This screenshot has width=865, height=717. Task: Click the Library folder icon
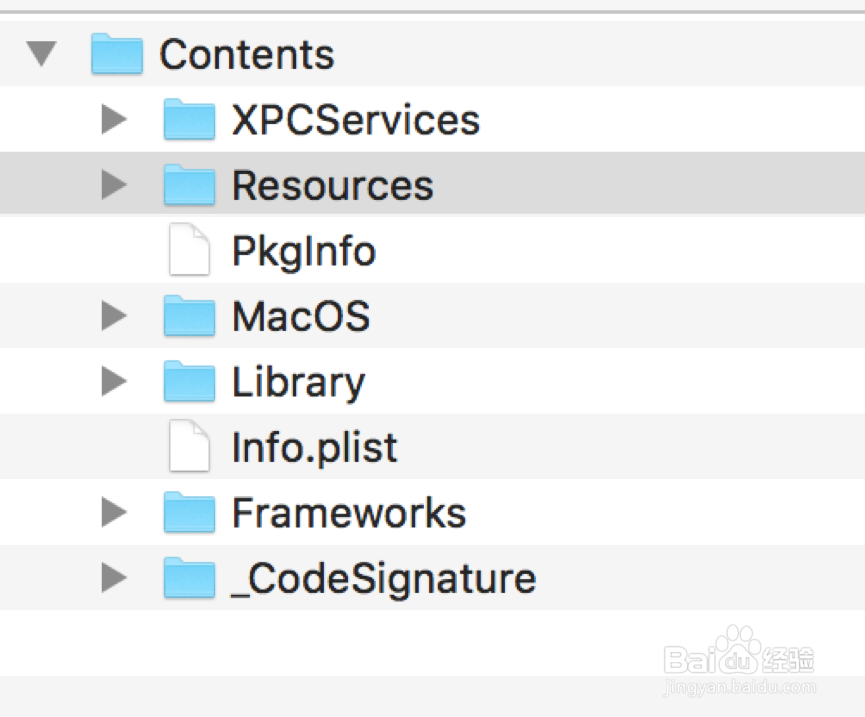(x=189, y=383)
